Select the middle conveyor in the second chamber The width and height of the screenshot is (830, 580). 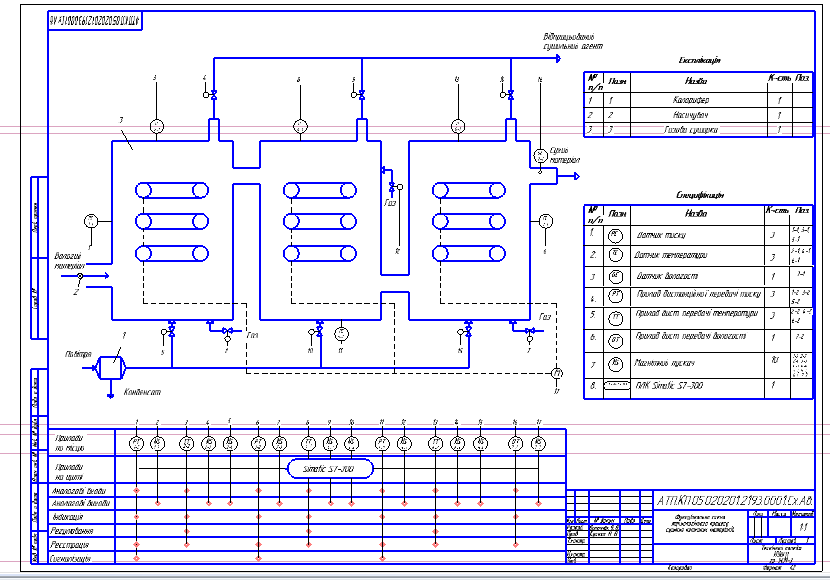click(320, 221)
